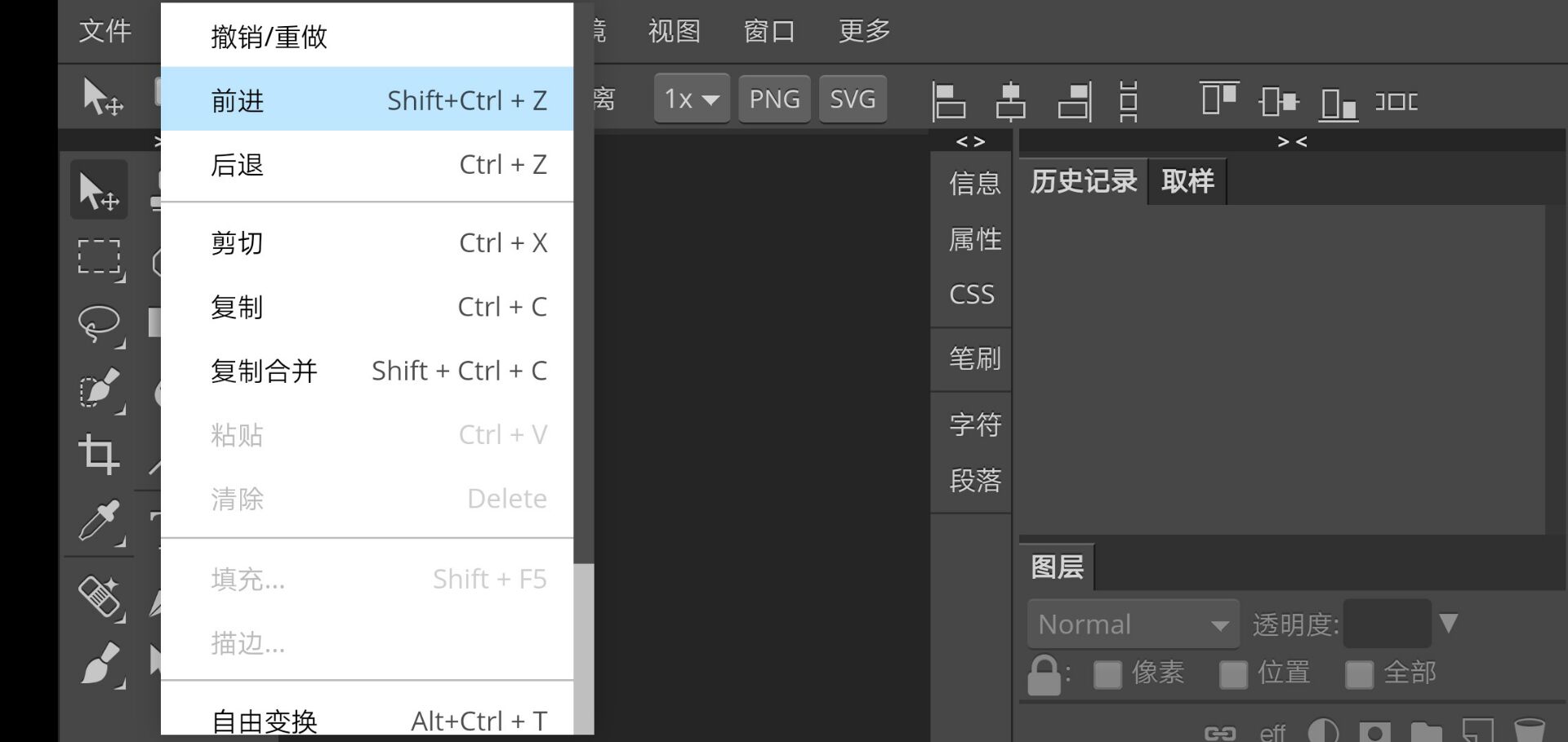Viewport: 1568px width, 742px height.
Task: Select the Move tool
Action: pos(99,189)
